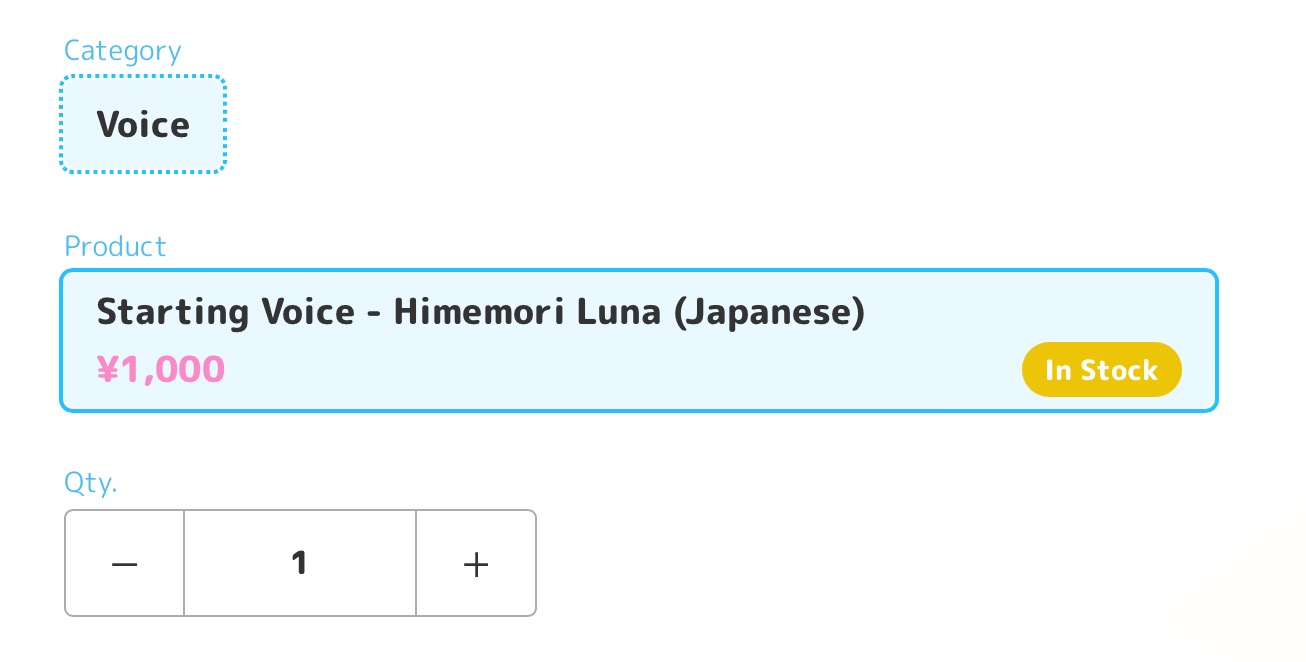1306x662 pixels.
Task: Click the product title text Starting Voice
Action: pyautogui.click(x=225, y=313)
